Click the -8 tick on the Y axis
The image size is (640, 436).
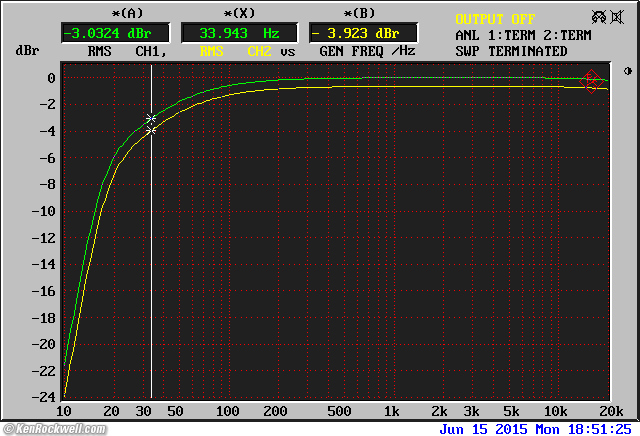[x=47, y=185]
